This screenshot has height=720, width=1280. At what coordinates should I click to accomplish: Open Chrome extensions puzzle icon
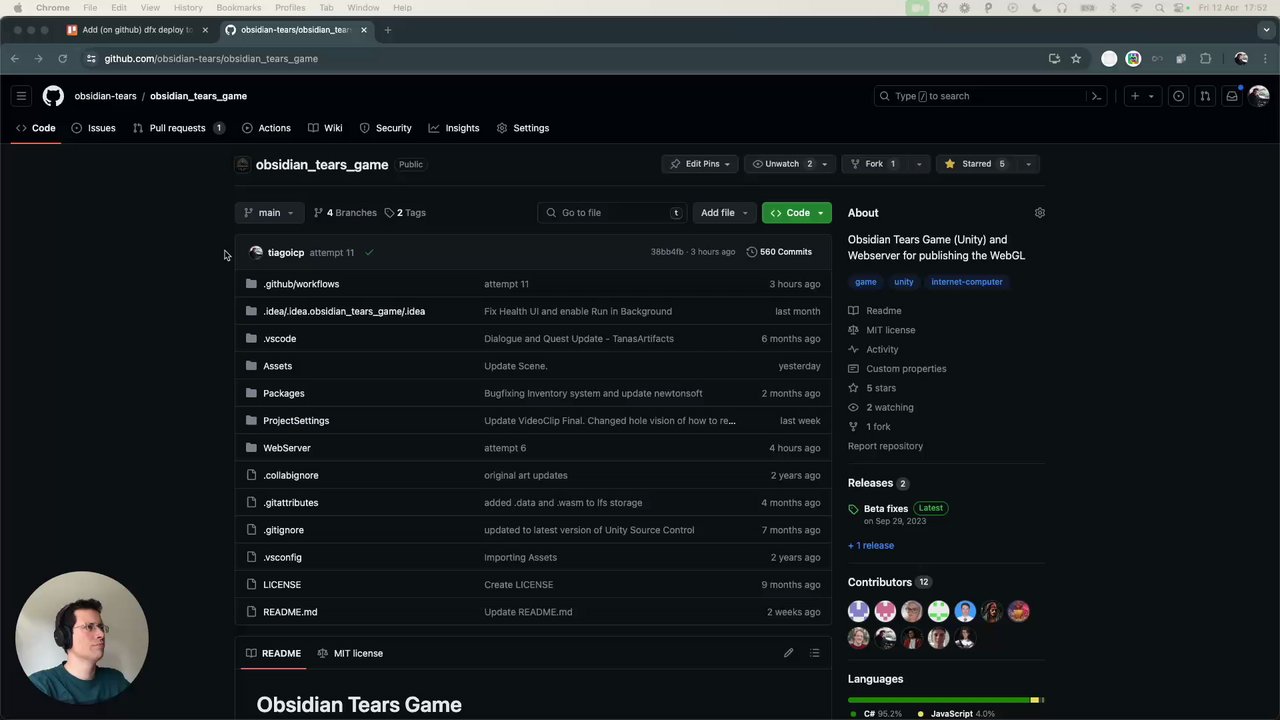(1205, 59)
